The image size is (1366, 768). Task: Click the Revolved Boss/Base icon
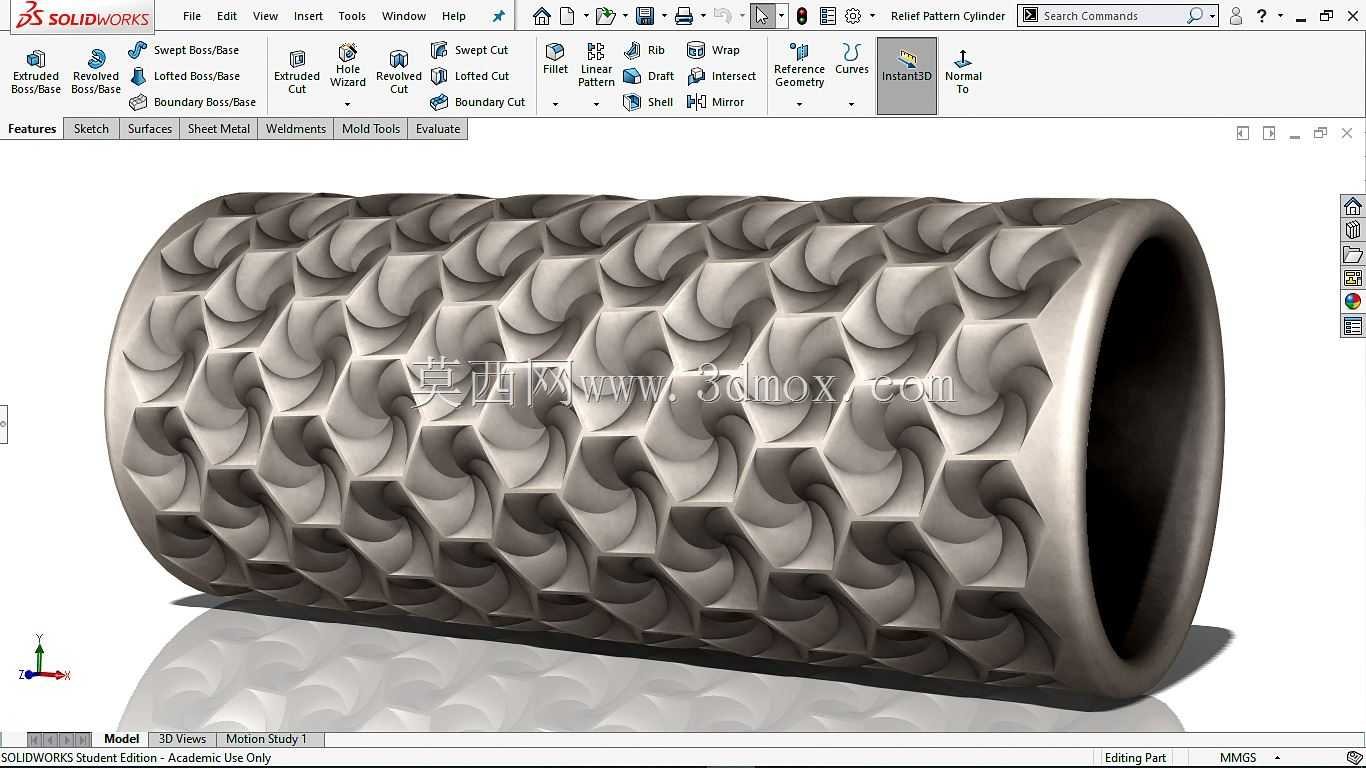(96, 58)
